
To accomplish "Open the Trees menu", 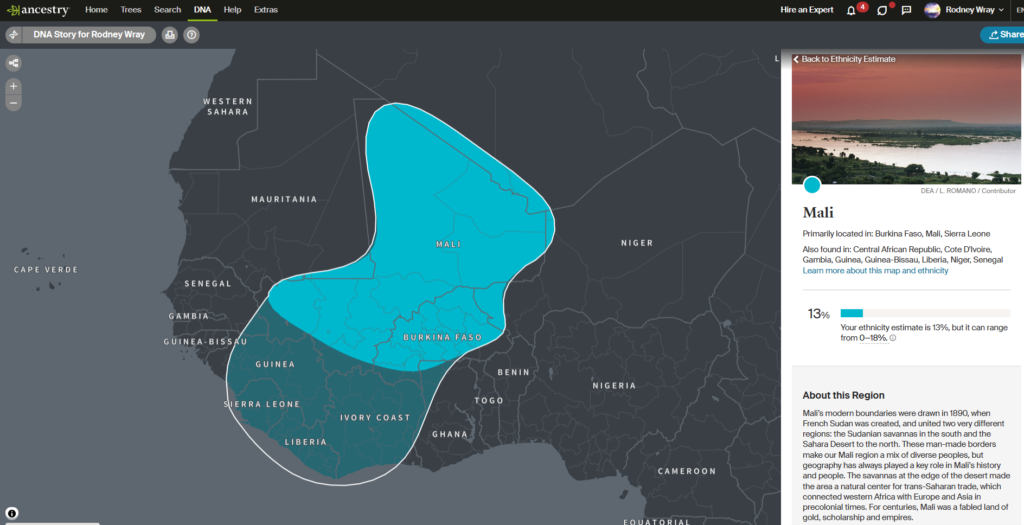I will tap(130, 10).
